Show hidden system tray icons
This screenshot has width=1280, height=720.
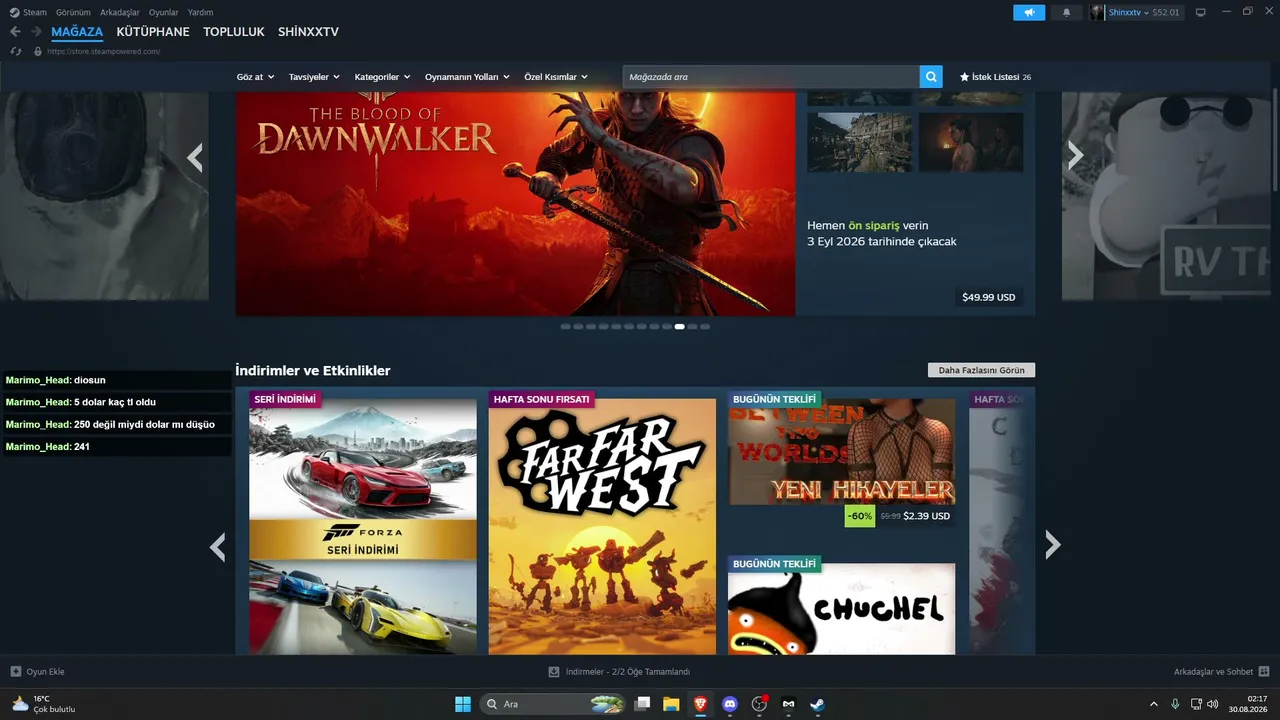click(x=1154, y=704)
